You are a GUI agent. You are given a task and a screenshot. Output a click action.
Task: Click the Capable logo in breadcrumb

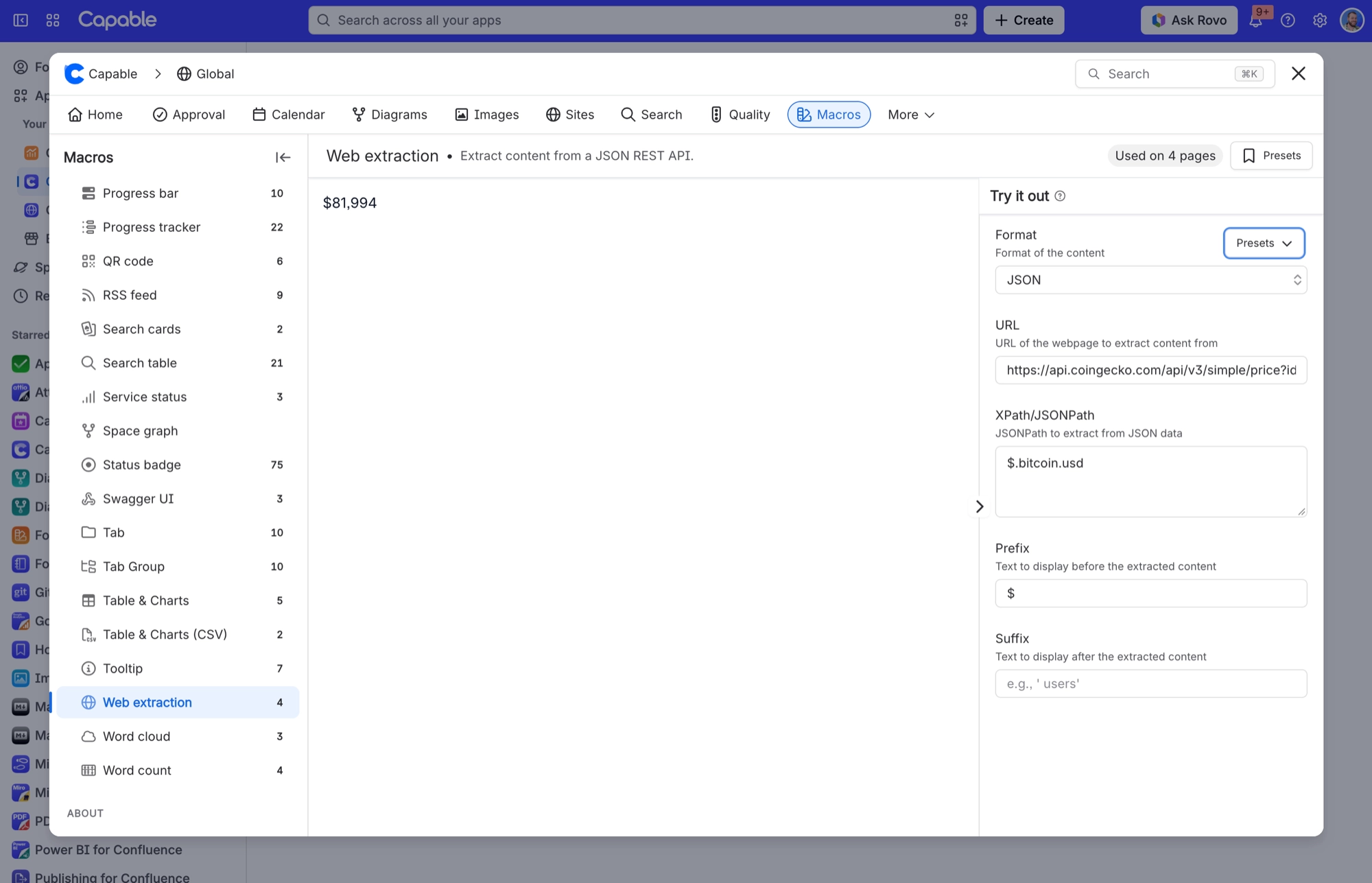74,73
